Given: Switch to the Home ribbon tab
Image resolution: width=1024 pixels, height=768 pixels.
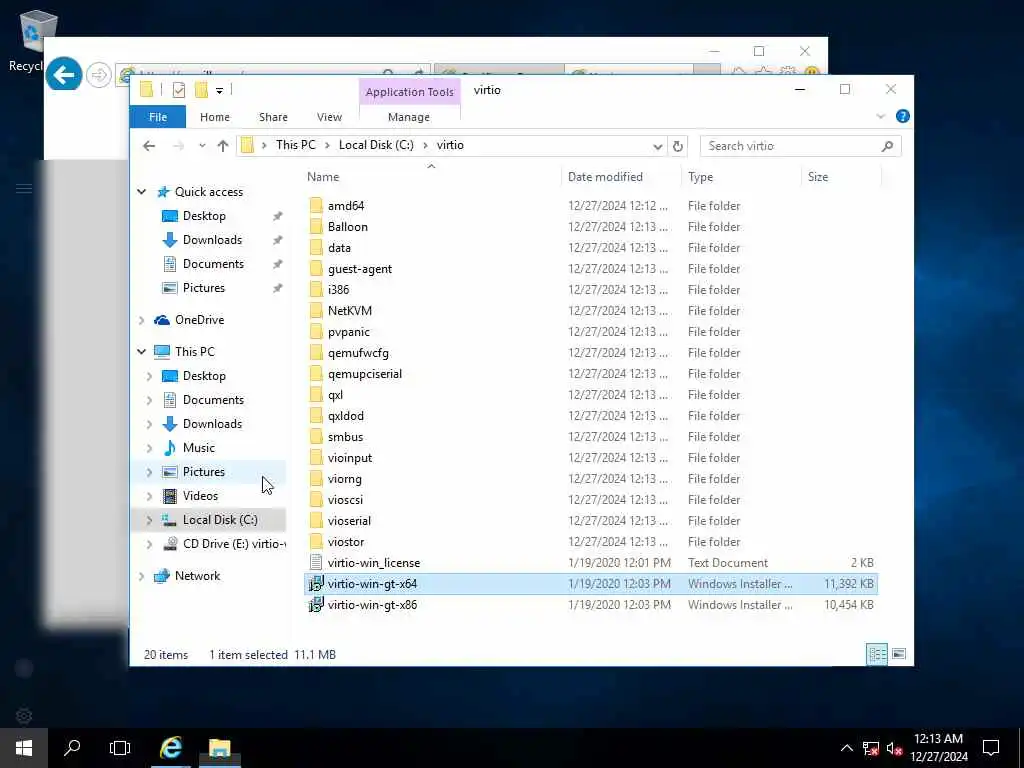Looking at the screenshot, I should point(214,117).
